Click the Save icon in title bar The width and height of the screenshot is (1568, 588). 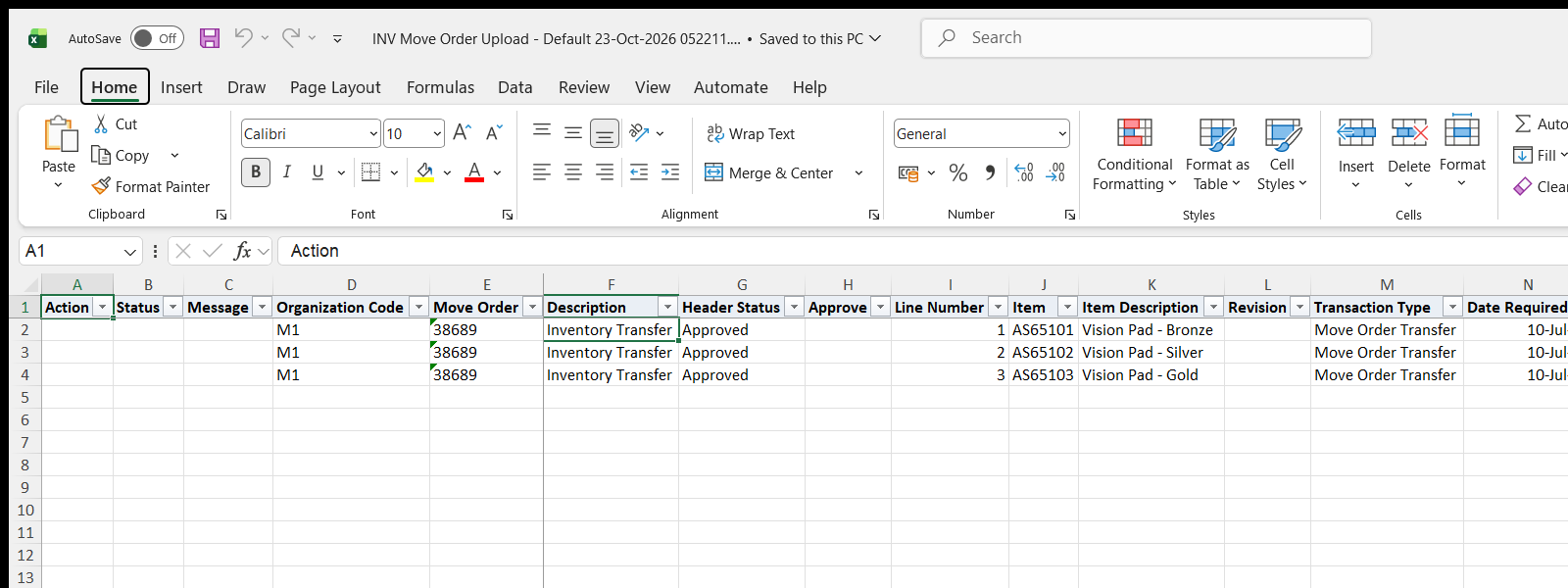[210, 38]
